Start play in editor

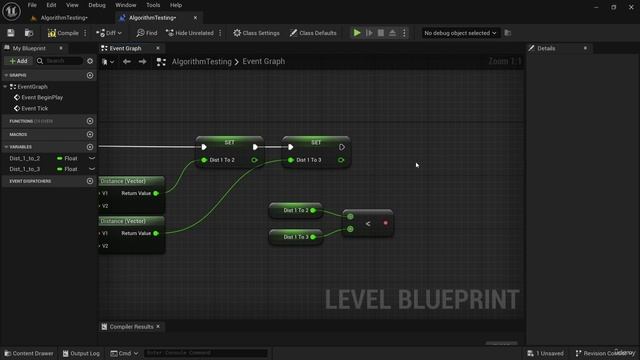[x=357, y=33]
